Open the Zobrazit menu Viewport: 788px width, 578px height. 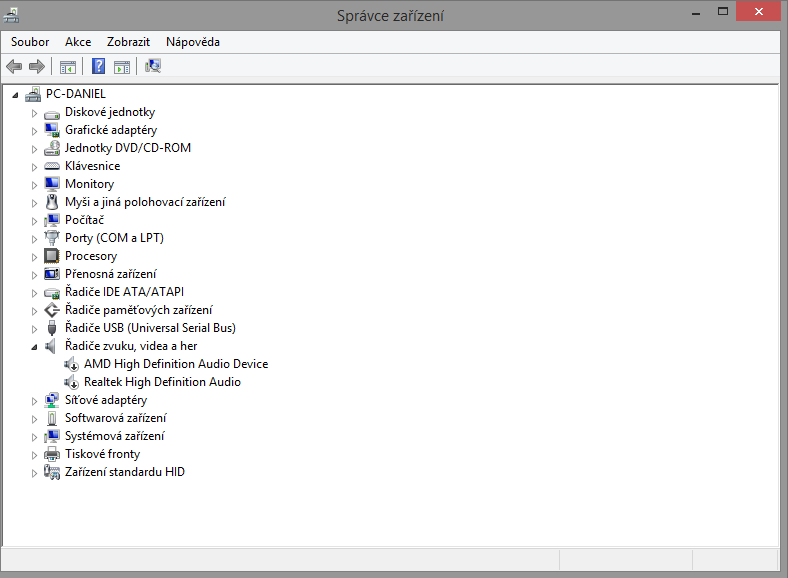[128, 42]
